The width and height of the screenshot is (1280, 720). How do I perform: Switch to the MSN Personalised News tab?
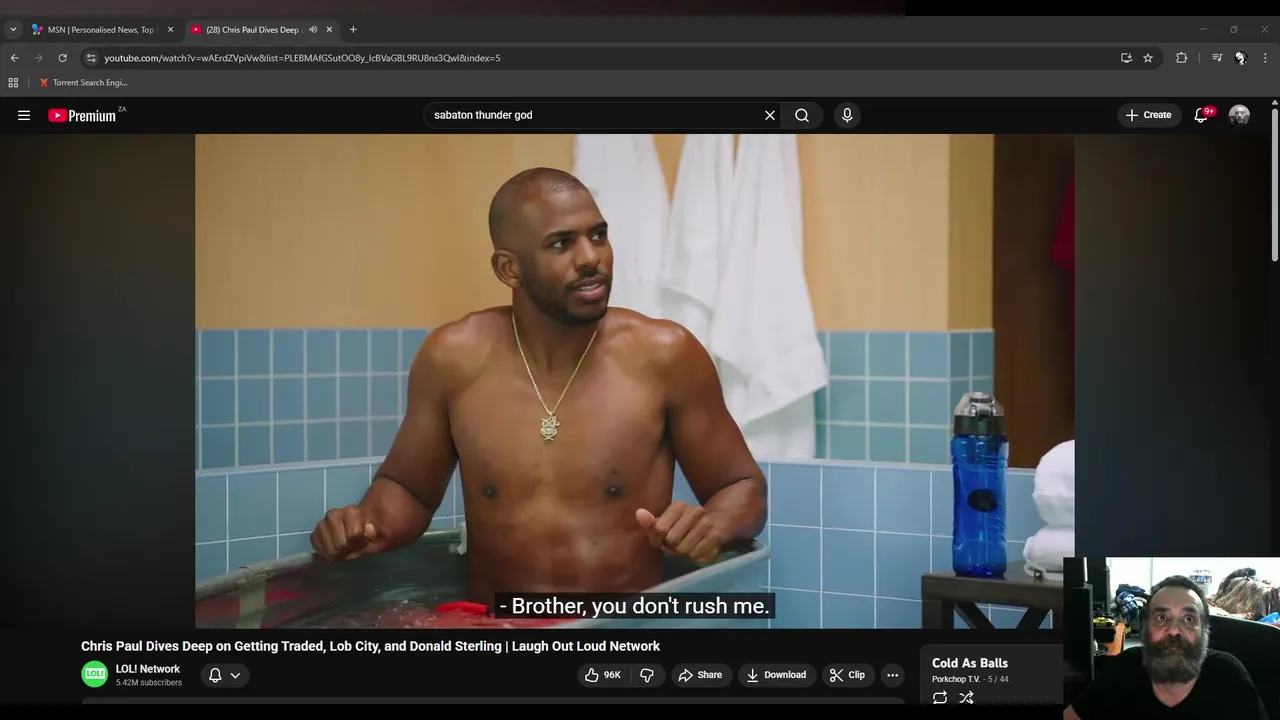pyautogui.click(x=100, y=30)
